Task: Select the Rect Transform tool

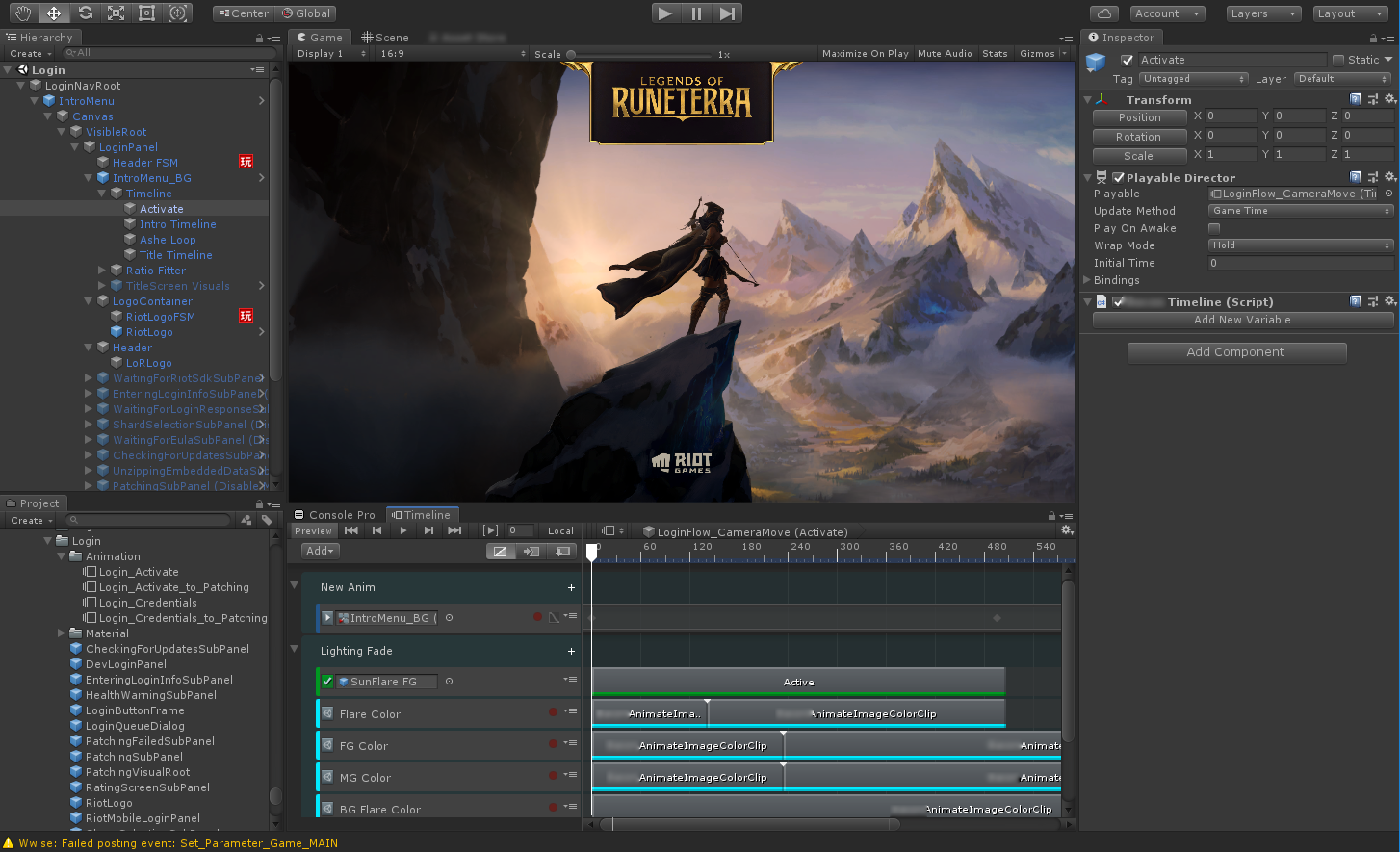Action: (x=146, y=13)
